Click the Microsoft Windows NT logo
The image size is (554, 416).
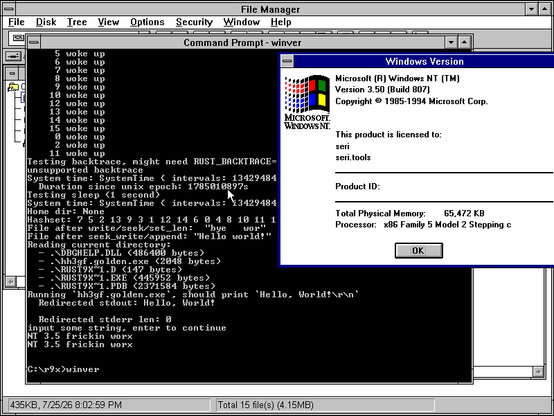[307, 102]
